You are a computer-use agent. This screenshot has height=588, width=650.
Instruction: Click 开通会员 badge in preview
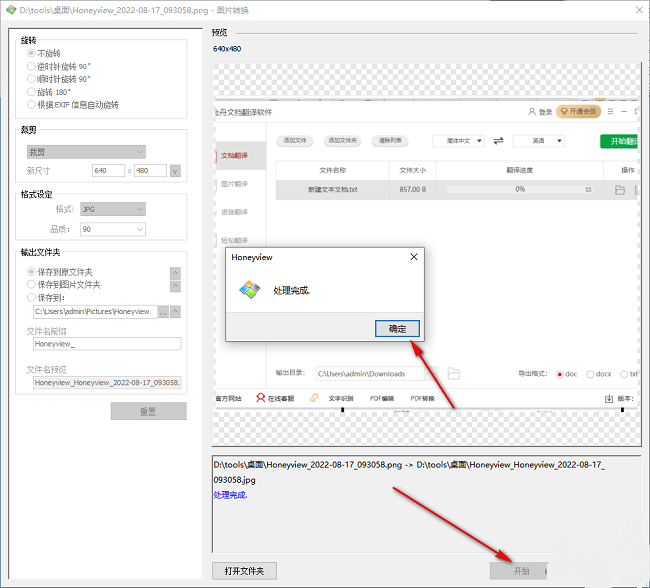point(578,111)
